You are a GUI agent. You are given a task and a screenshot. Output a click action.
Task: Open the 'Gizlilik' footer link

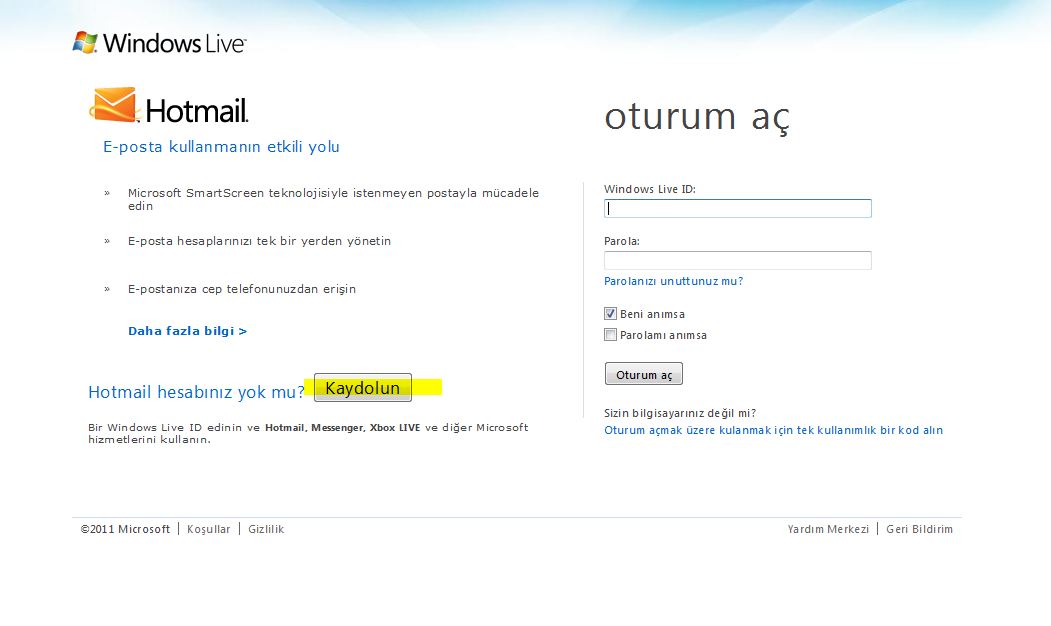tap(266, 529)
